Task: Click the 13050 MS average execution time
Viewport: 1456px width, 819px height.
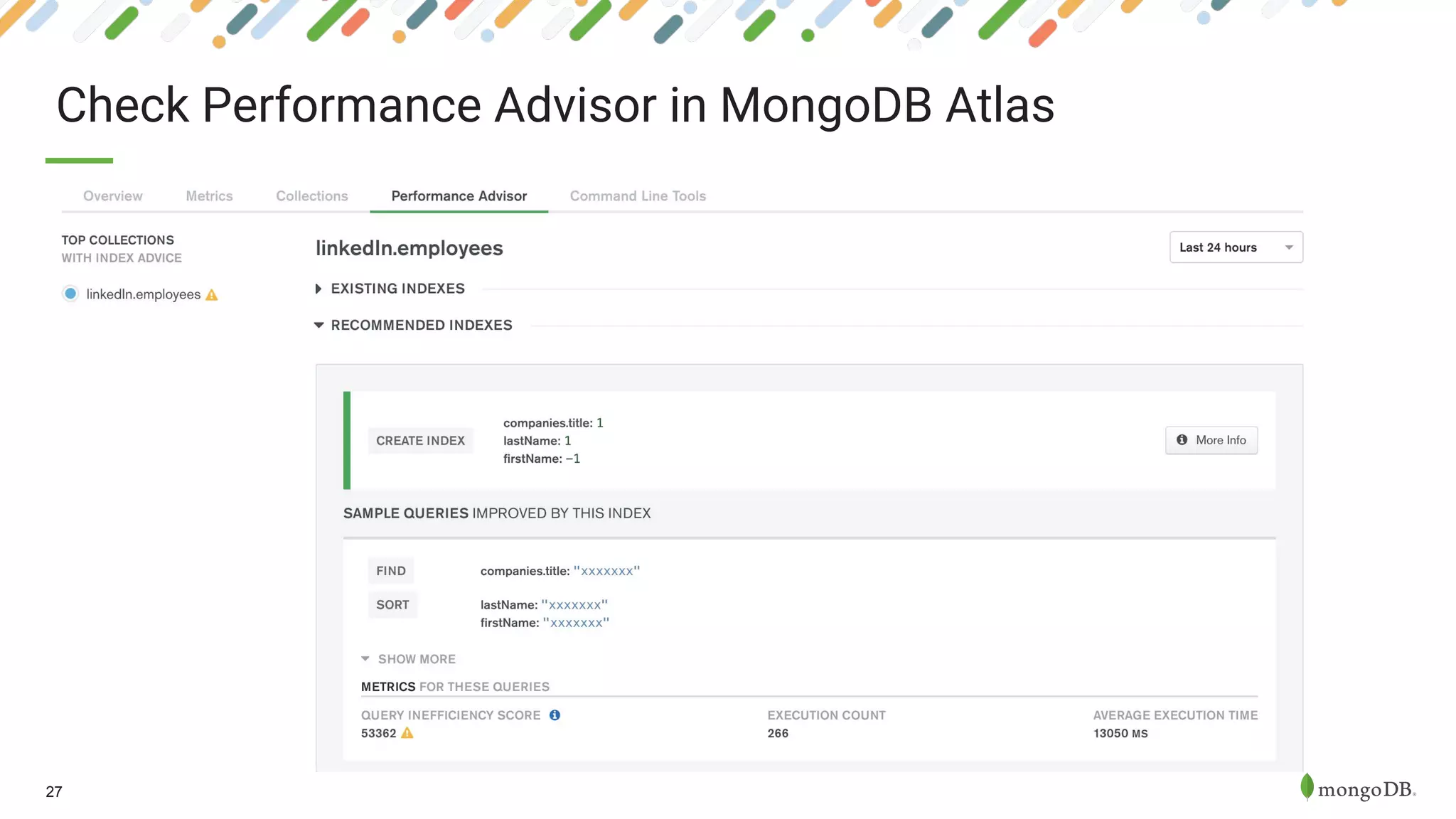Action: pos(1120,733)
